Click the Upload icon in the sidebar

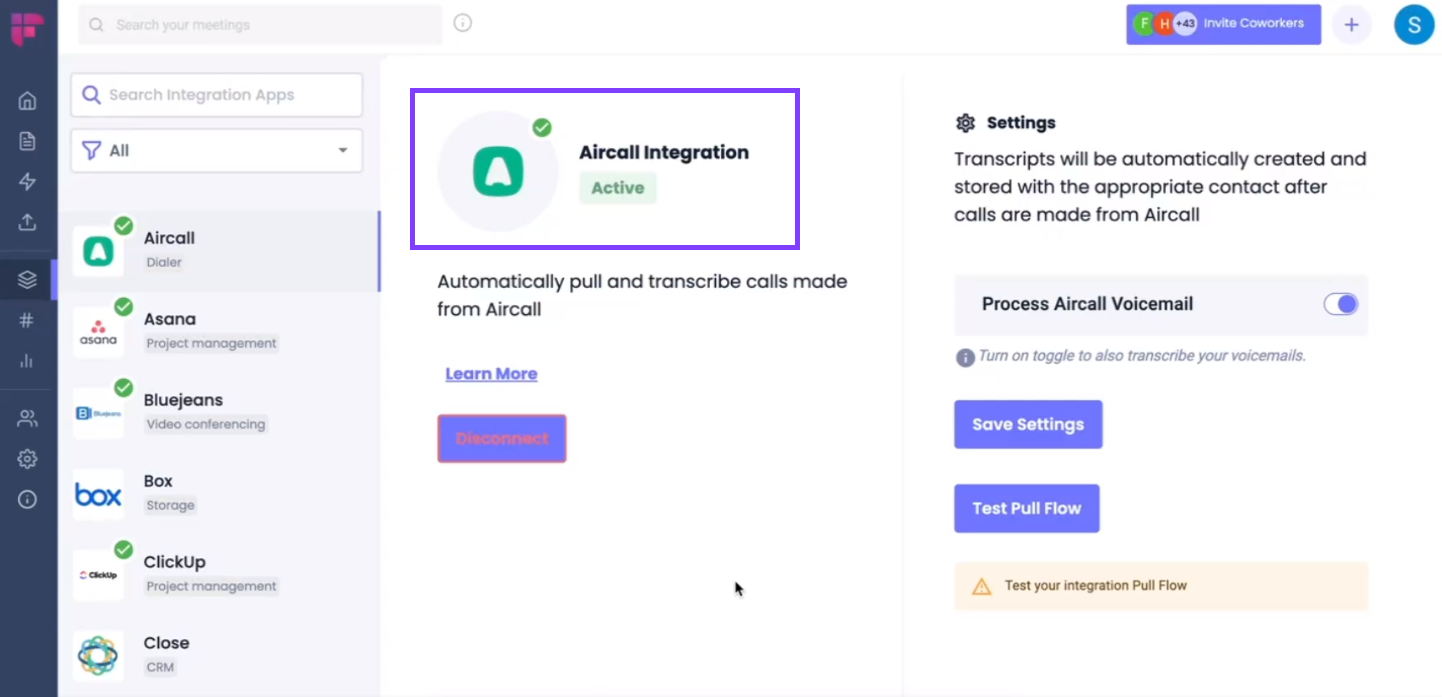click(x=27, y=222)
